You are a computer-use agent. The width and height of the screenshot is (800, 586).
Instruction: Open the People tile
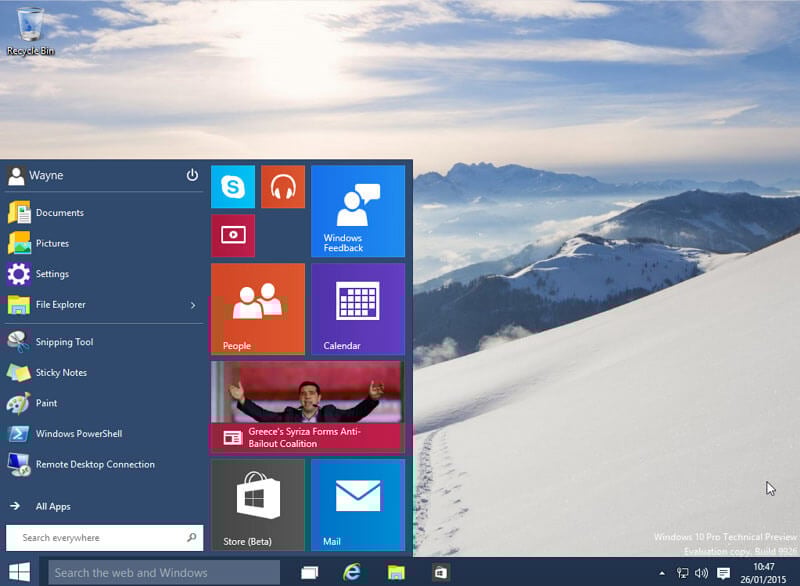[258, 309]
